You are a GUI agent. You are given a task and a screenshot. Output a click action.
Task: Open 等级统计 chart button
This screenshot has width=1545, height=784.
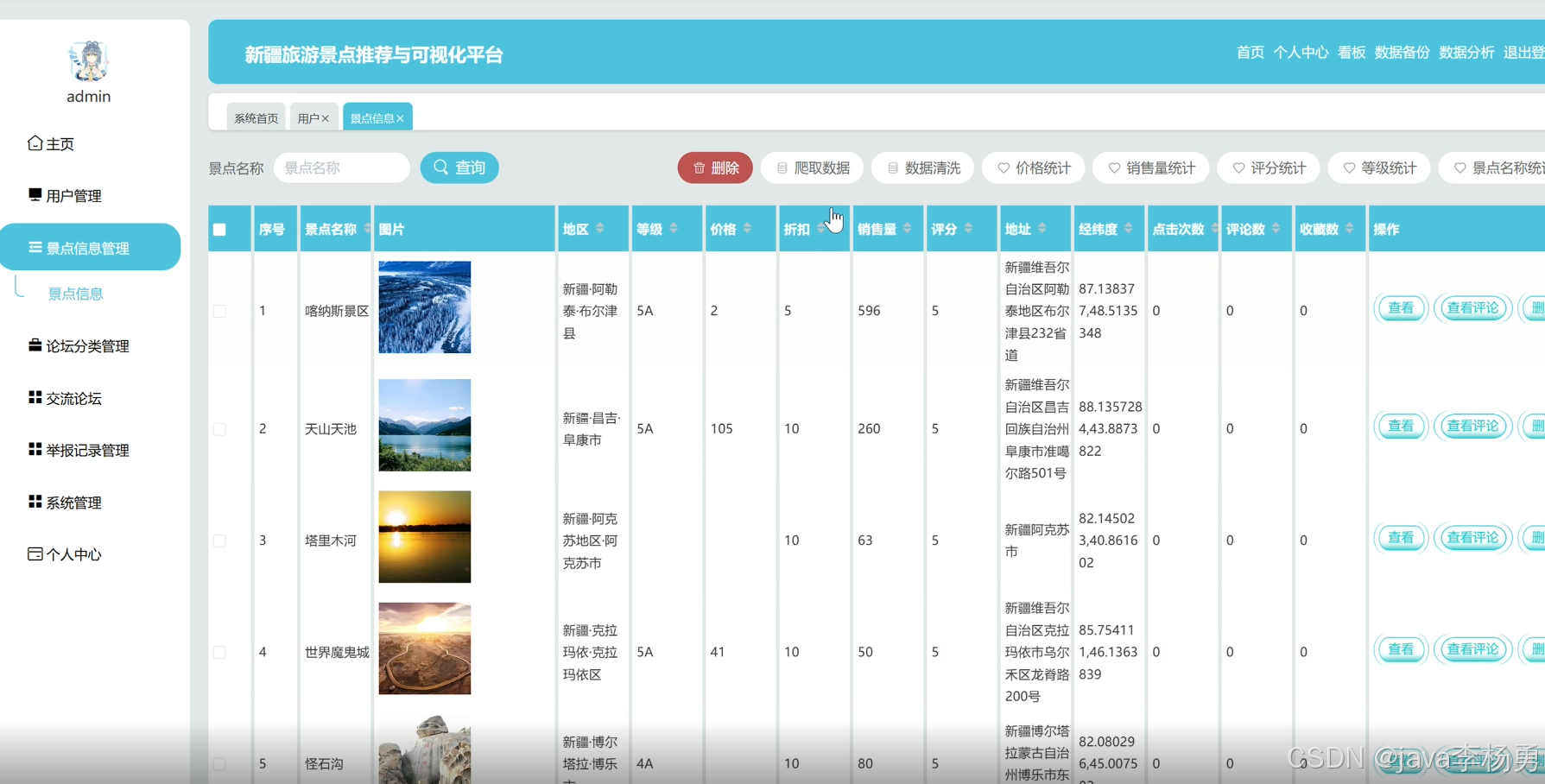tap(1379, 168)
